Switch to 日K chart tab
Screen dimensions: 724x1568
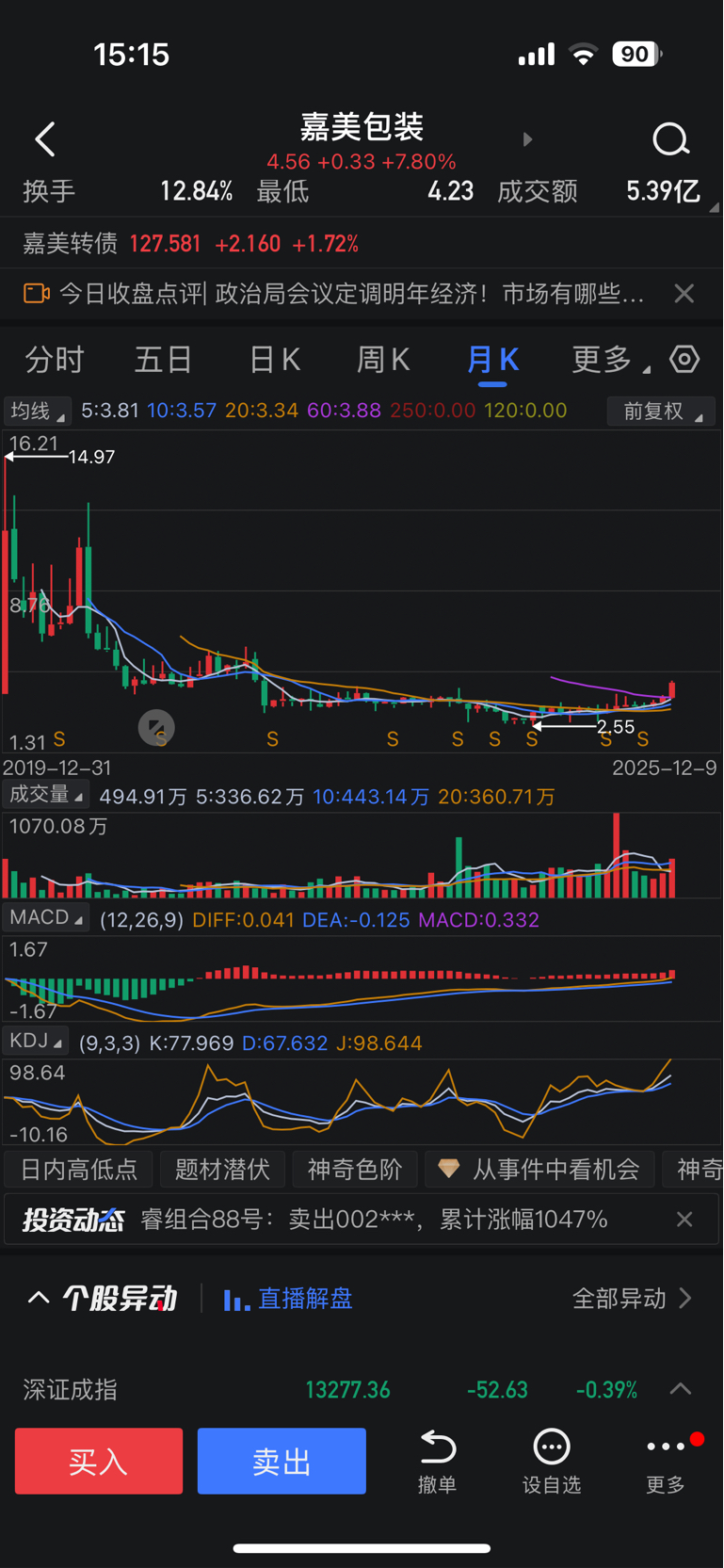coord(274,360)
